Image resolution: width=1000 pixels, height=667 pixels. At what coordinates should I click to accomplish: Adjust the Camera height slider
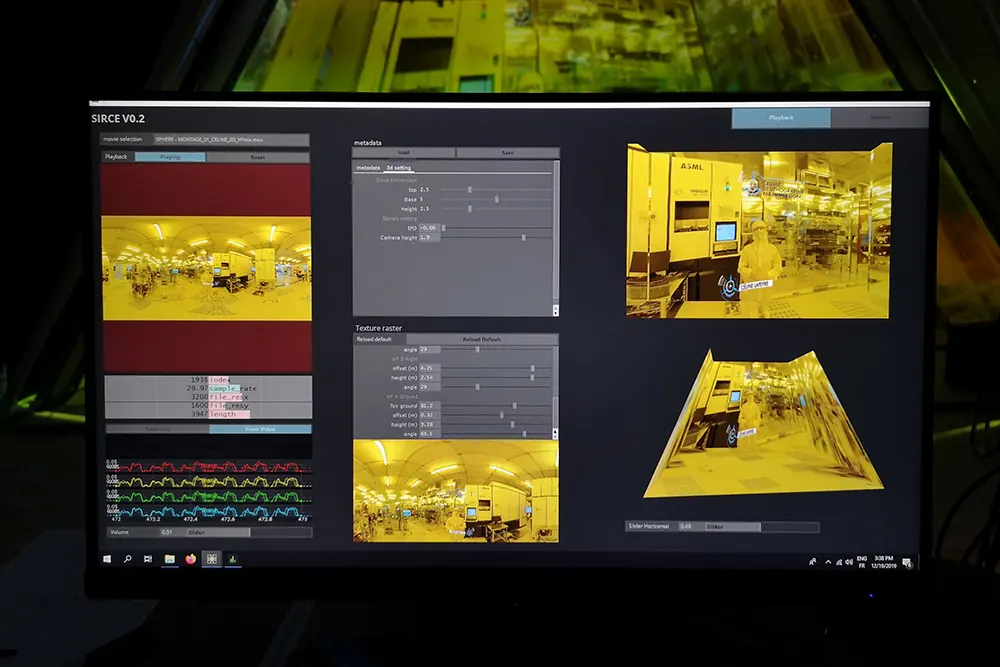pos(496,237)
